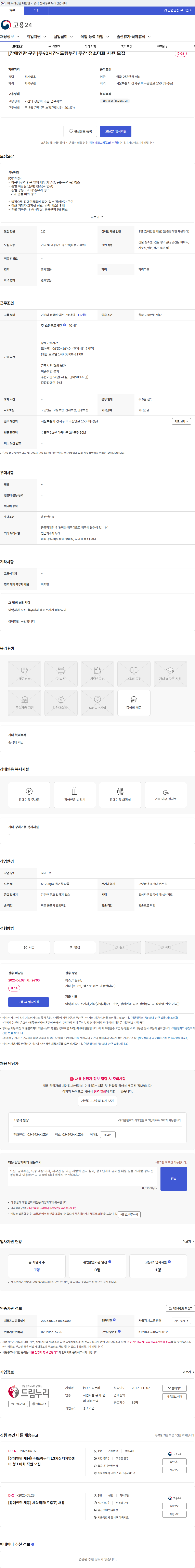195x1568 pixels.
Task: Click the 서류 screening method box
Action: 29,947
